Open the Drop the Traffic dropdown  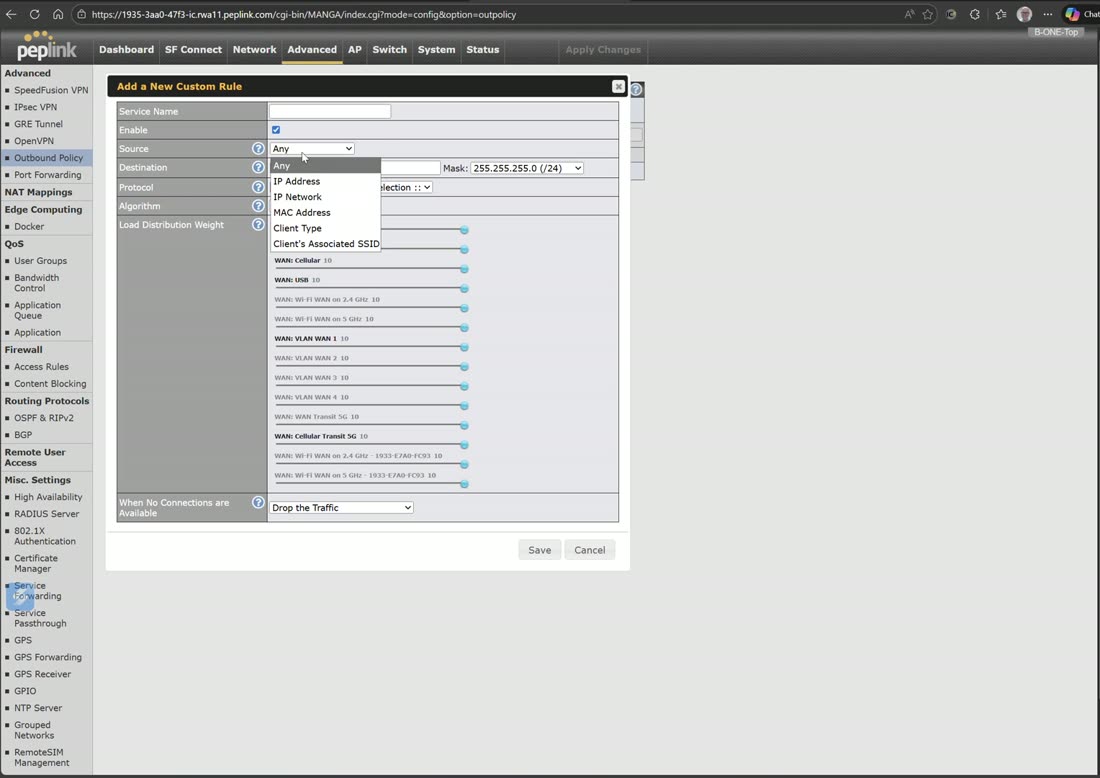click(x=341, y=508)
